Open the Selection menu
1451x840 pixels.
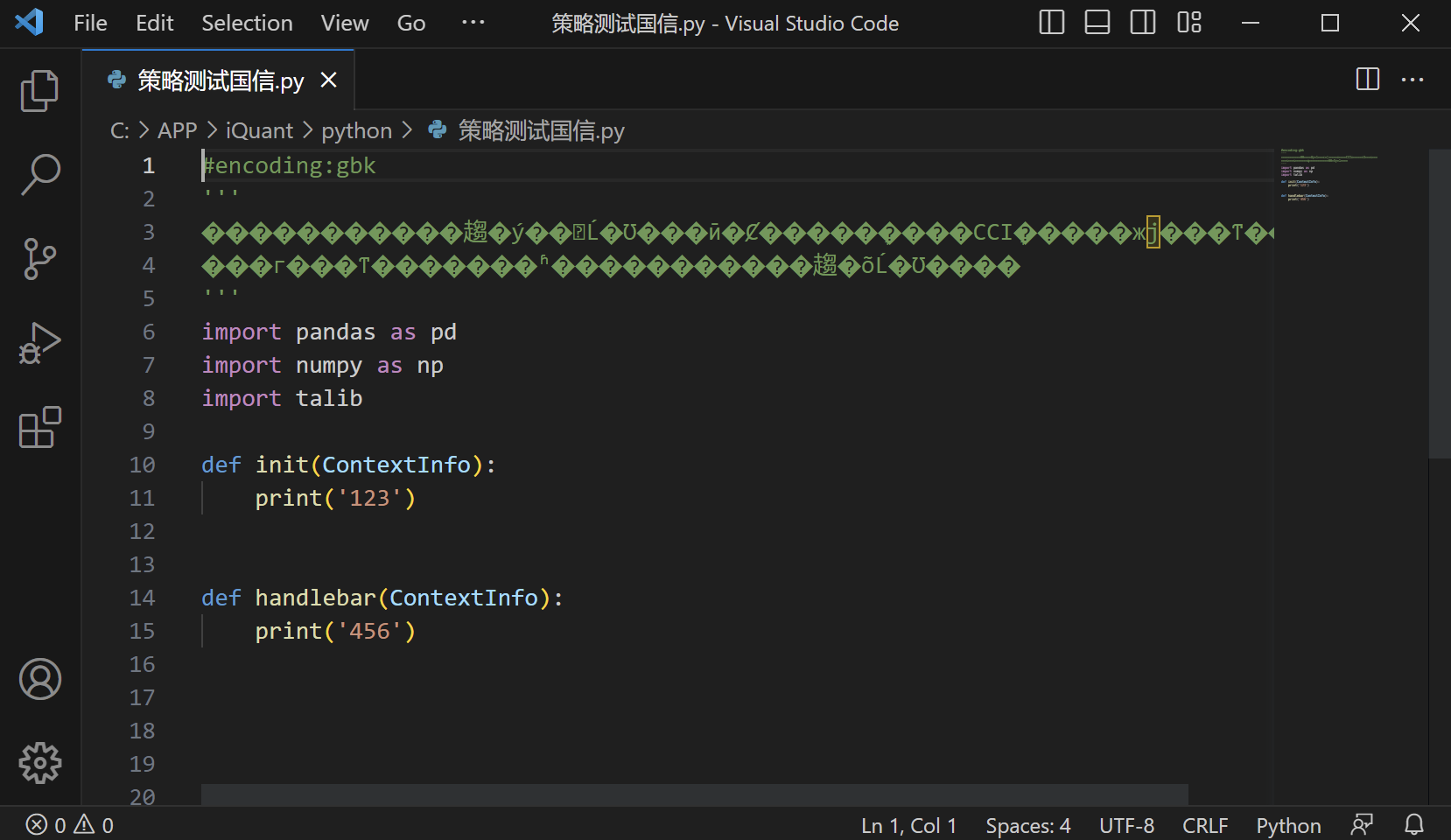coord(247,23)
